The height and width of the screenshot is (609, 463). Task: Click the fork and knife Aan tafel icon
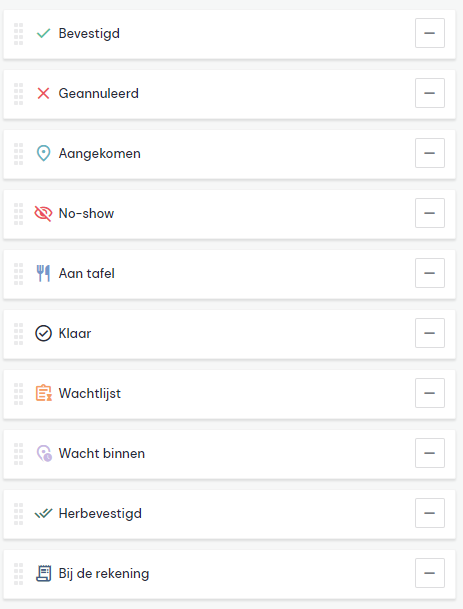44,273
